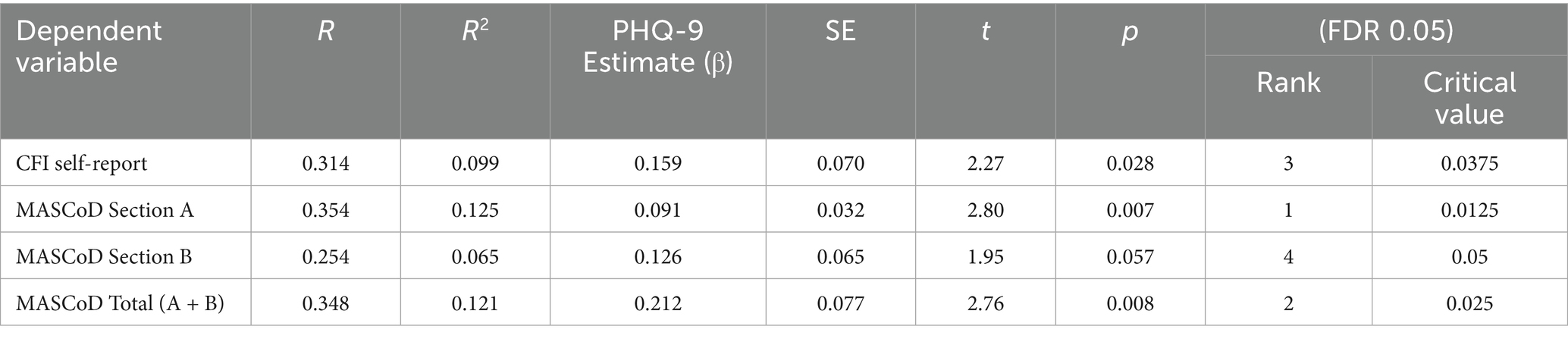
Task: Select the PHQ-9 Estimate (β) header
Action: point(657,46)
